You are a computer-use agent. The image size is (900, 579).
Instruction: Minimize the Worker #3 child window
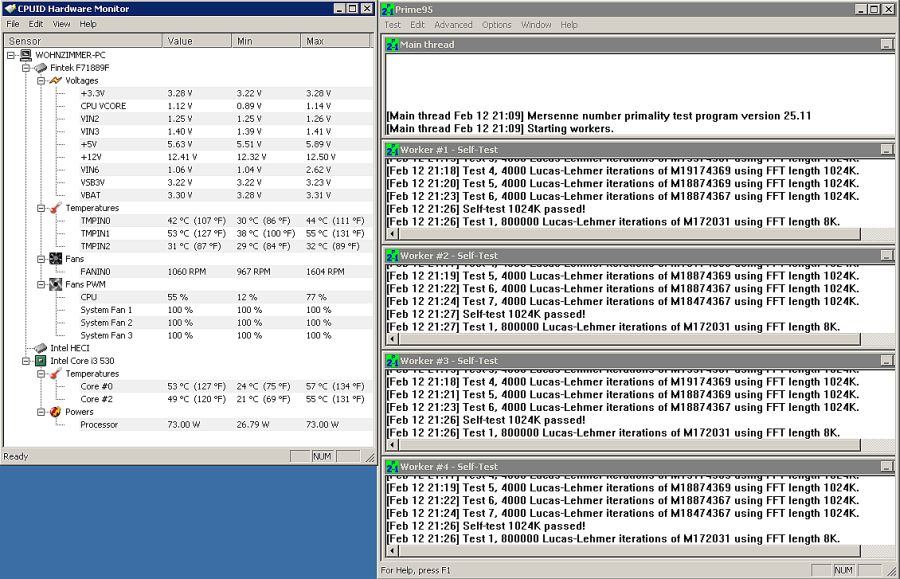886,361
